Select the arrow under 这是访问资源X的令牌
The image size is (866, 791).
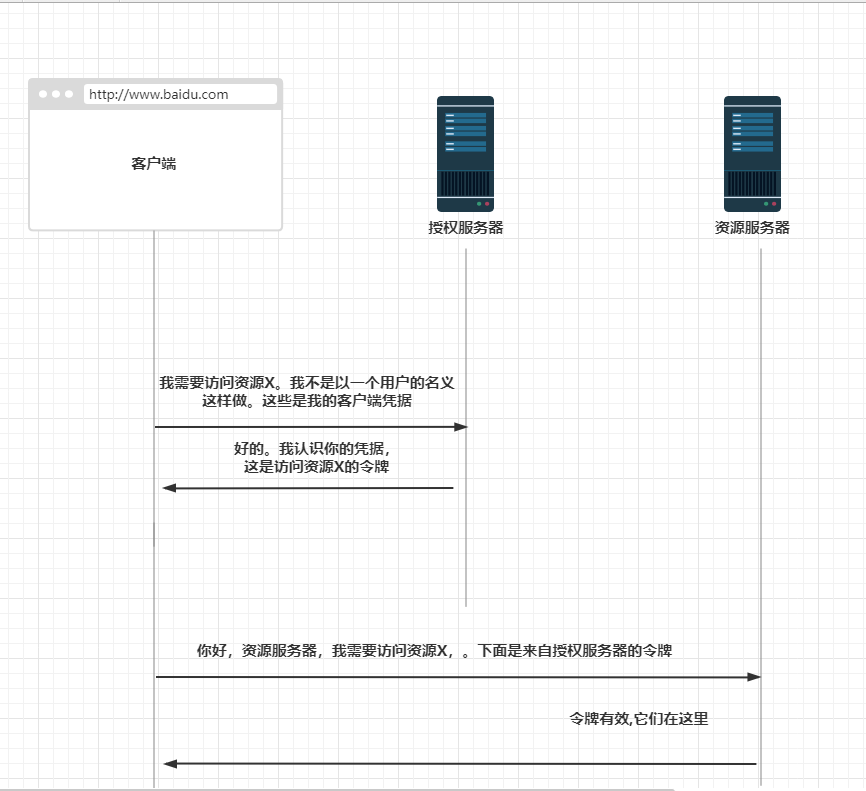(x=308, y=488)
